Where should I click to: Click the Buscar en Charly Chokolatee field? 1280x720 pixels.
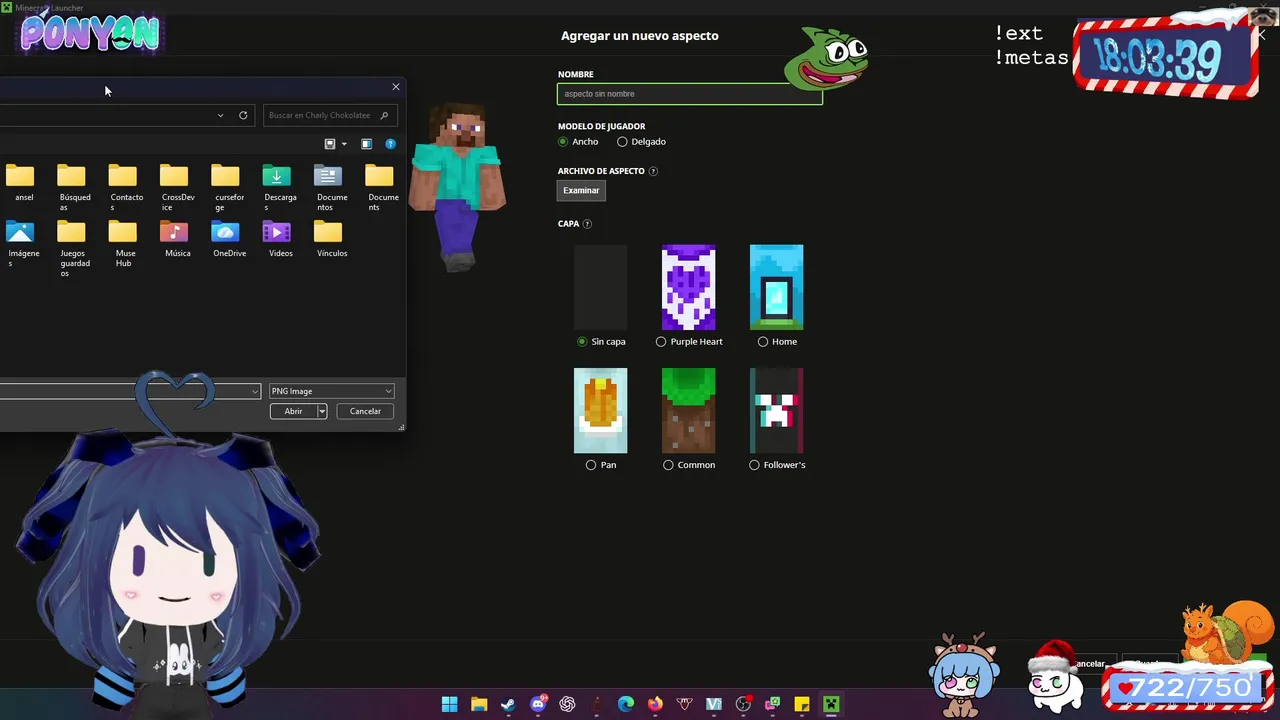330,115
